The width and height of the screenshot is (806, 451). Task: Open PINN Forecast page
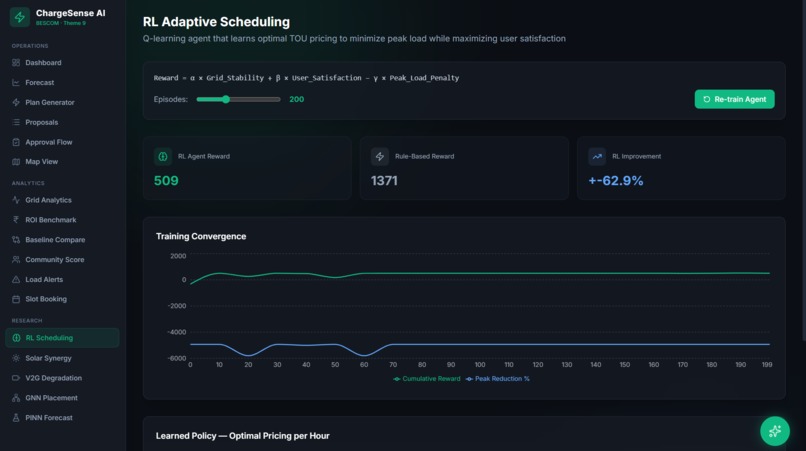point(62,418)
